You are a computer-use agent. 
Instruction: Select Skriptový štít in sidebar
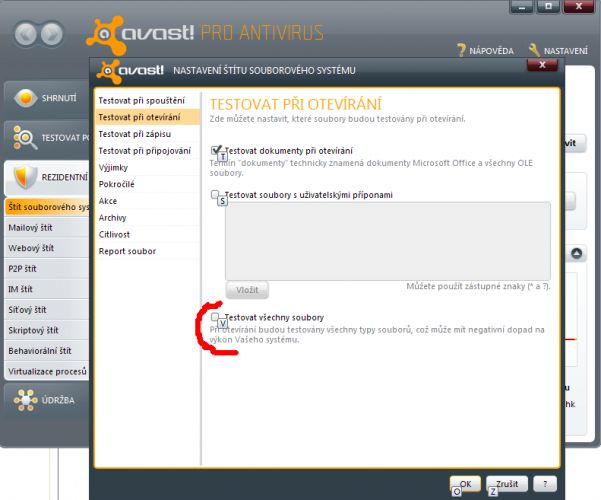tap(47, 330)
